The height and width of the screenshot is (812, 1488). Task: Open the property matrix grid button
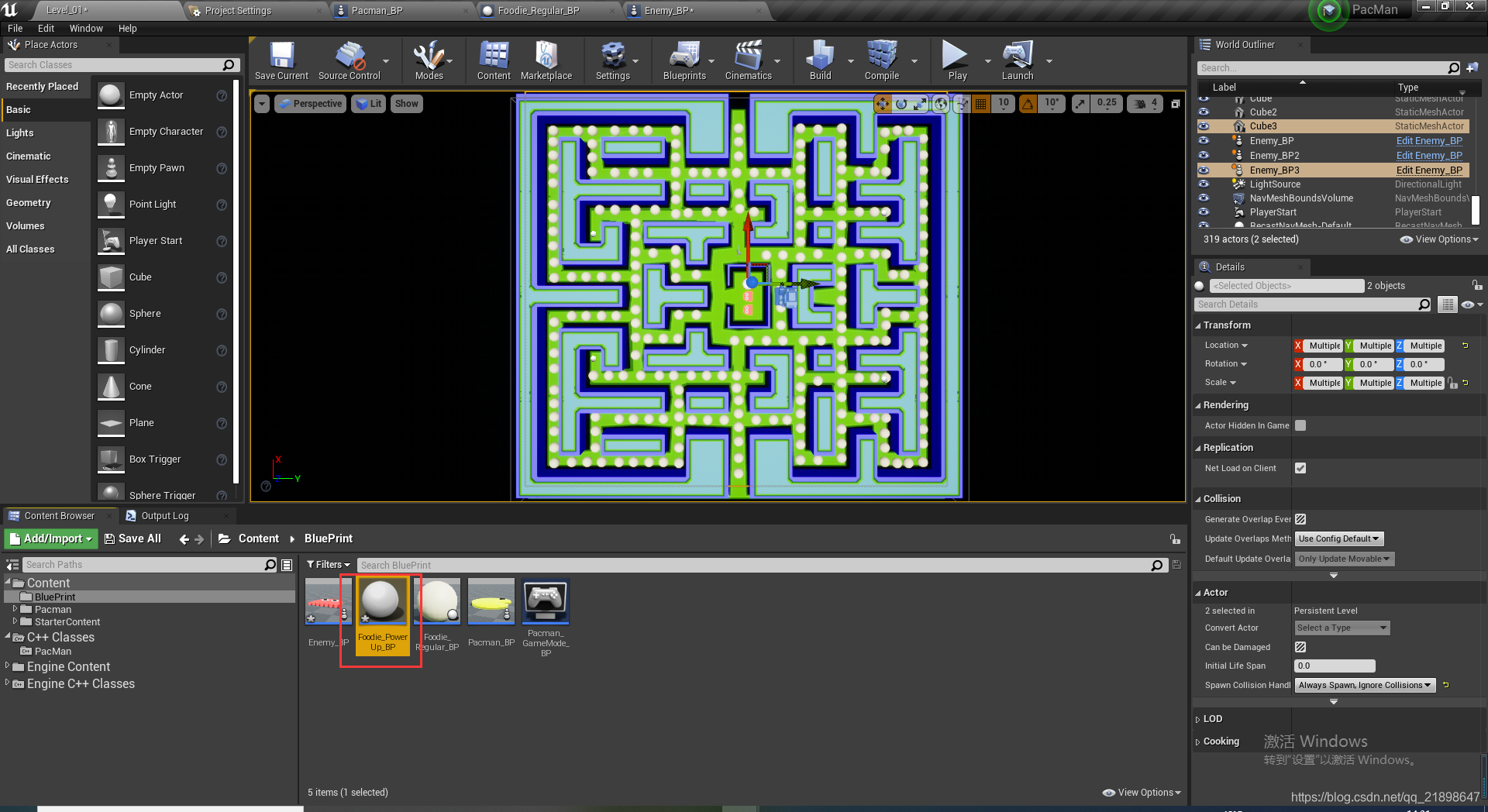tap(1447, 304)
